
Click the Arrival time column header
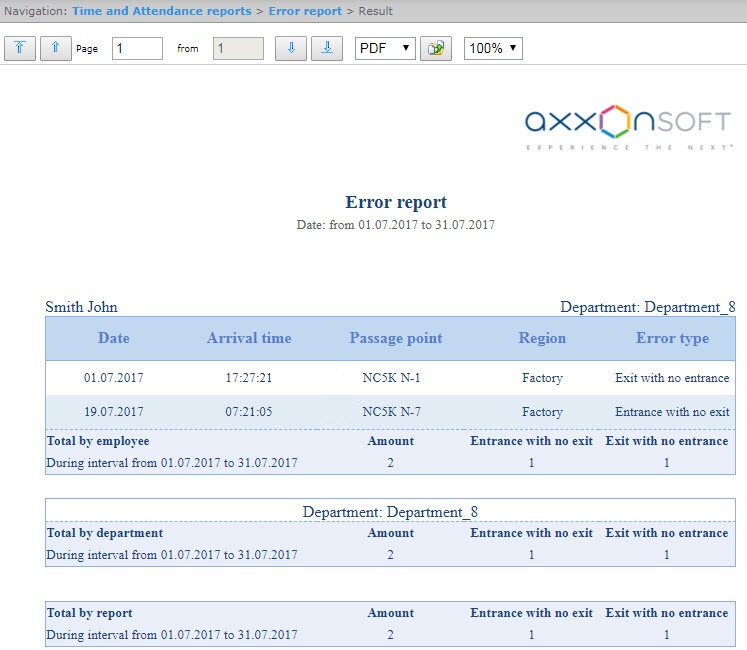coord(249,338)
